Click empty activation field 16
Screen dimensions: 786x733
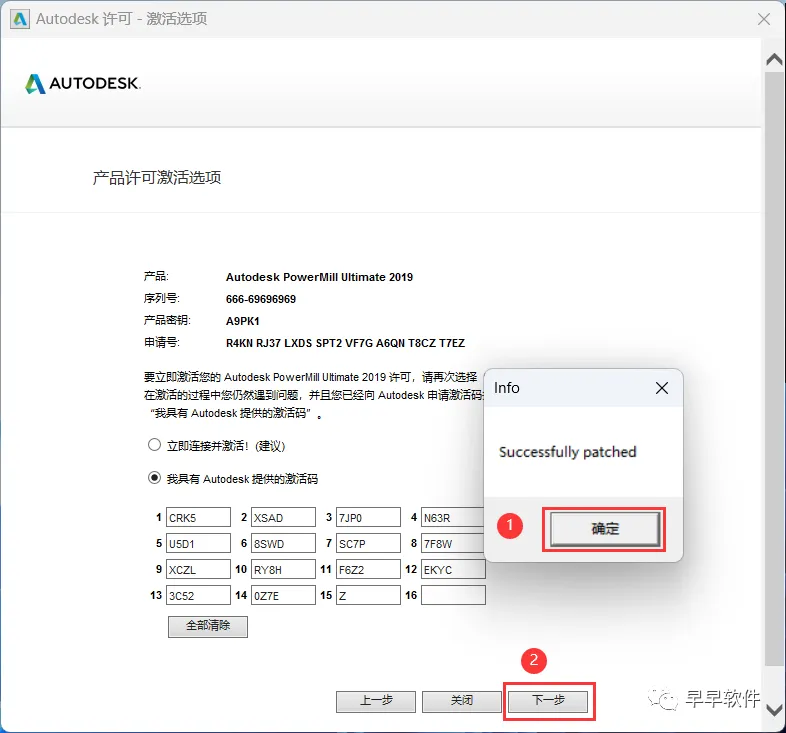coord(453,596)
